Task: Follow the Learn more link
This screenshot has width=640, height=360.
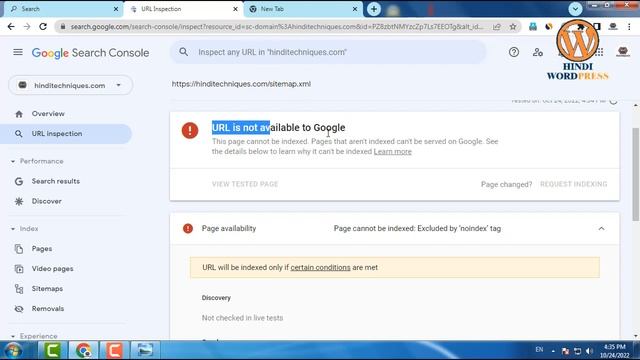Action: 393,151
